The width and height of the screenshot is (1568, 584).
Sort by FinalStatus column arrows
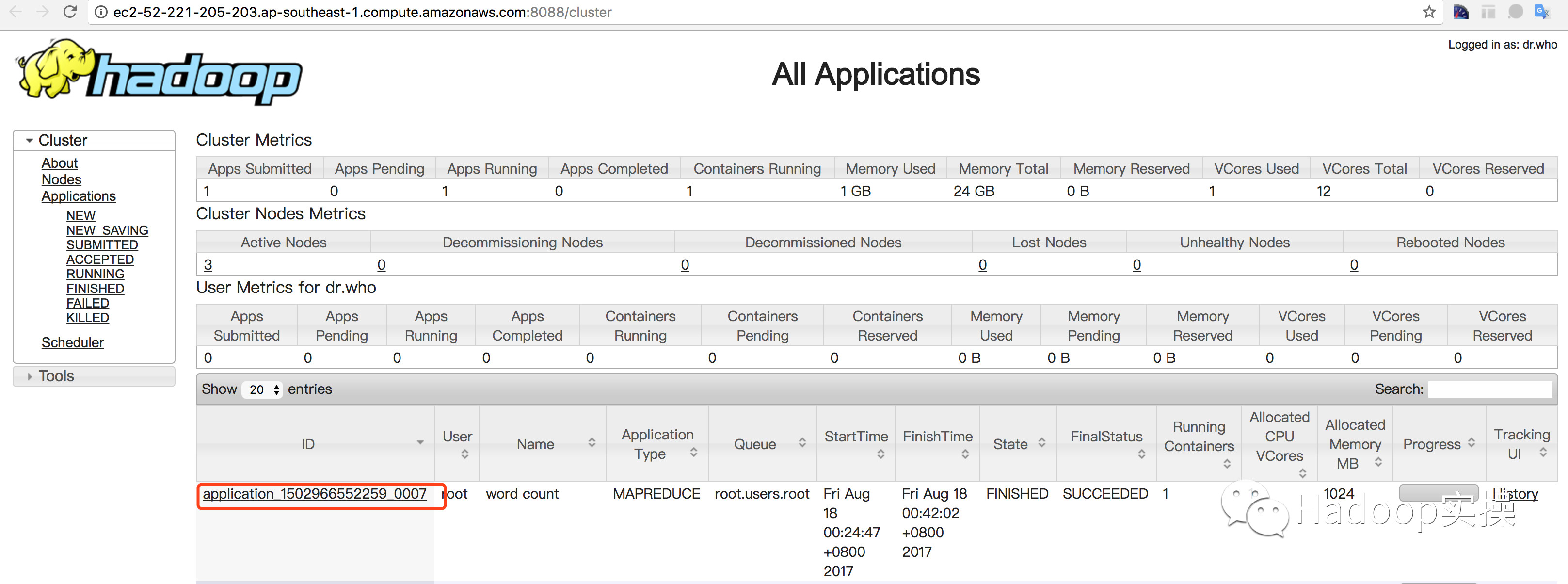(x=1141, y=454)
